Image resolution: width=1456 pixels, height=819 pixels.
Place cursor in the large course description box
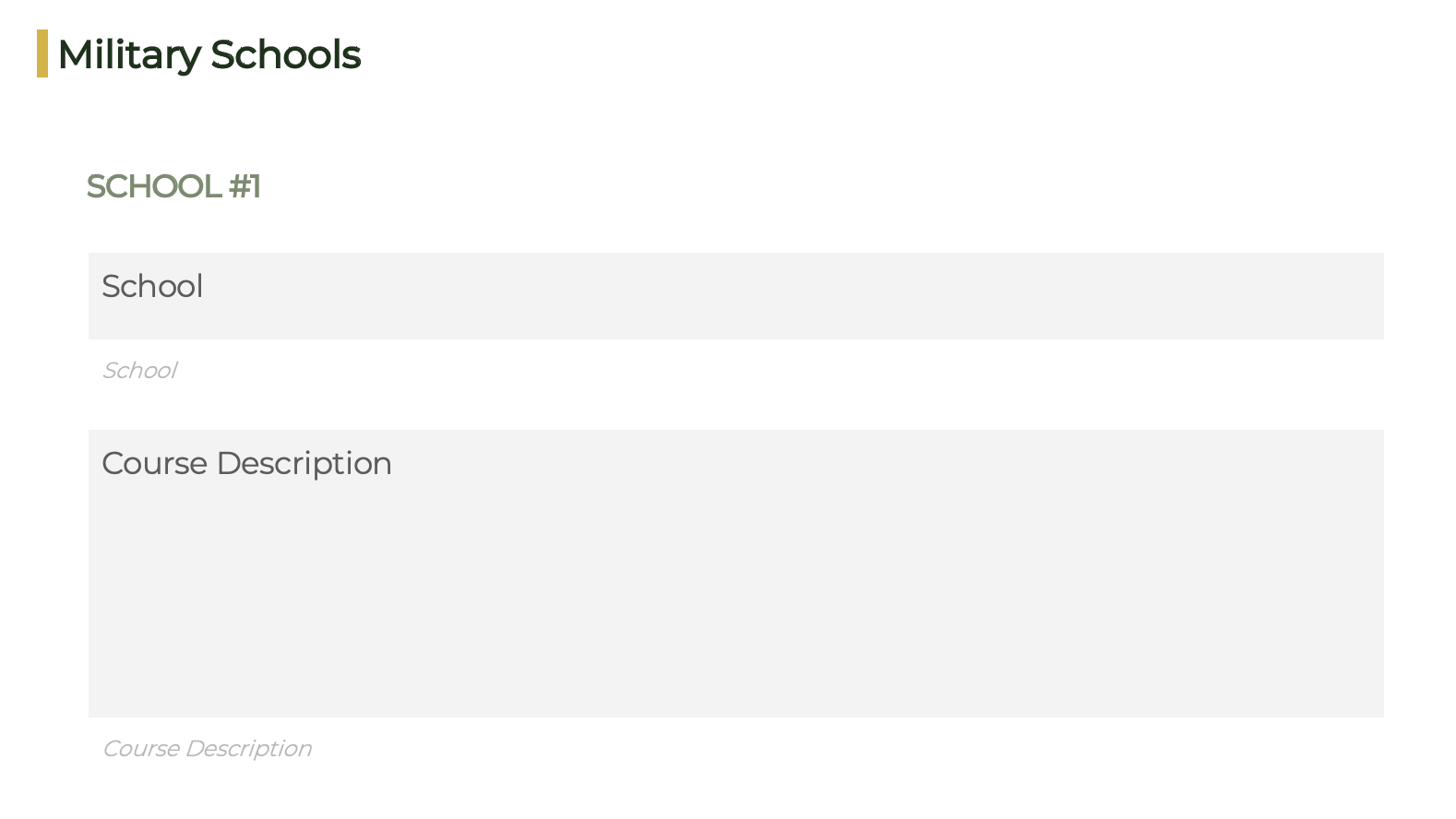tap(735, 574)
